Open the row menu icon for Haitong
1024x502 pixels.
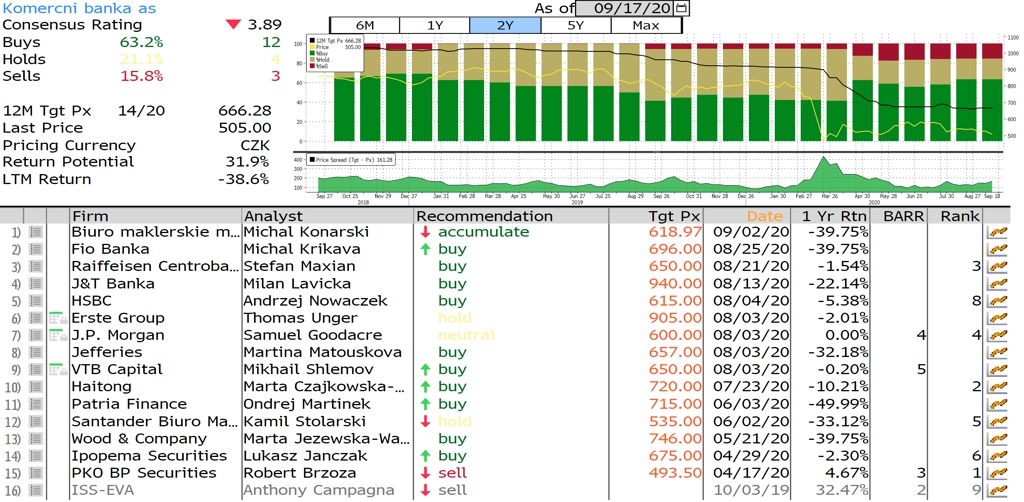tap(35, 386)
